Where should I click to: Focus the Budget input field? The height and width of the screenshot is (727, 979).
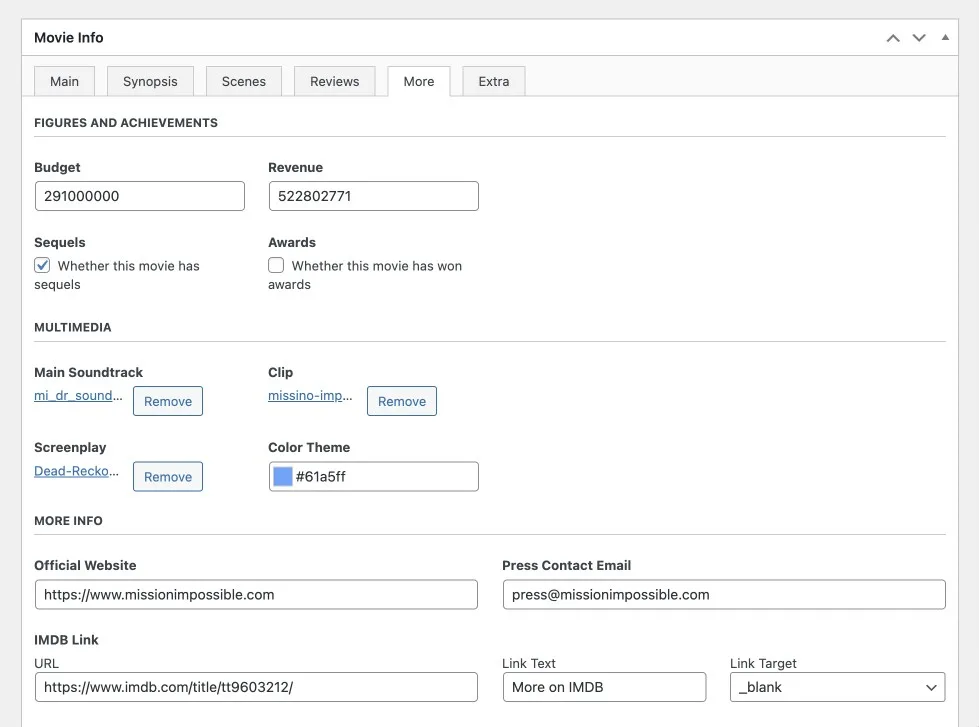coord(140,196)
